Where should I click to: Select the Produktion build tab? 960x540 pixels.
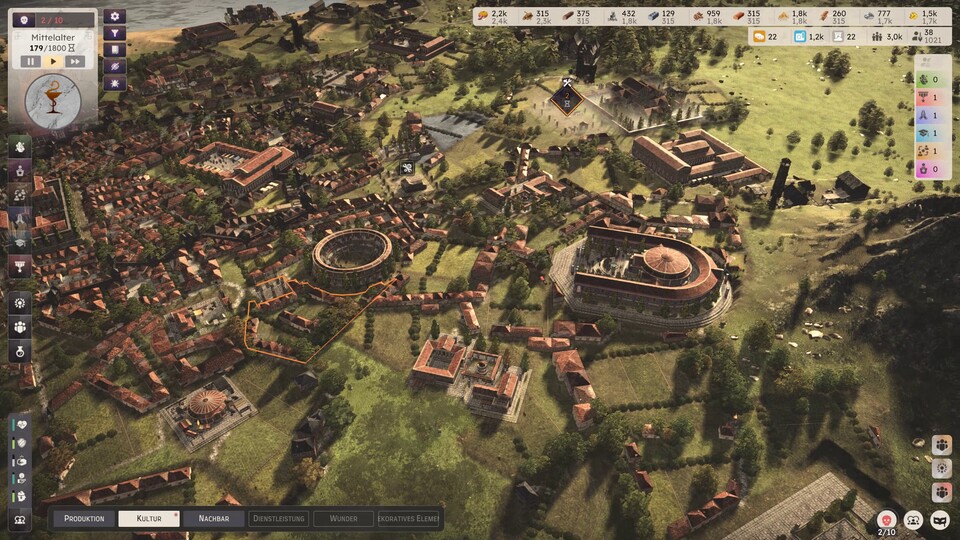tap(85, 518)
